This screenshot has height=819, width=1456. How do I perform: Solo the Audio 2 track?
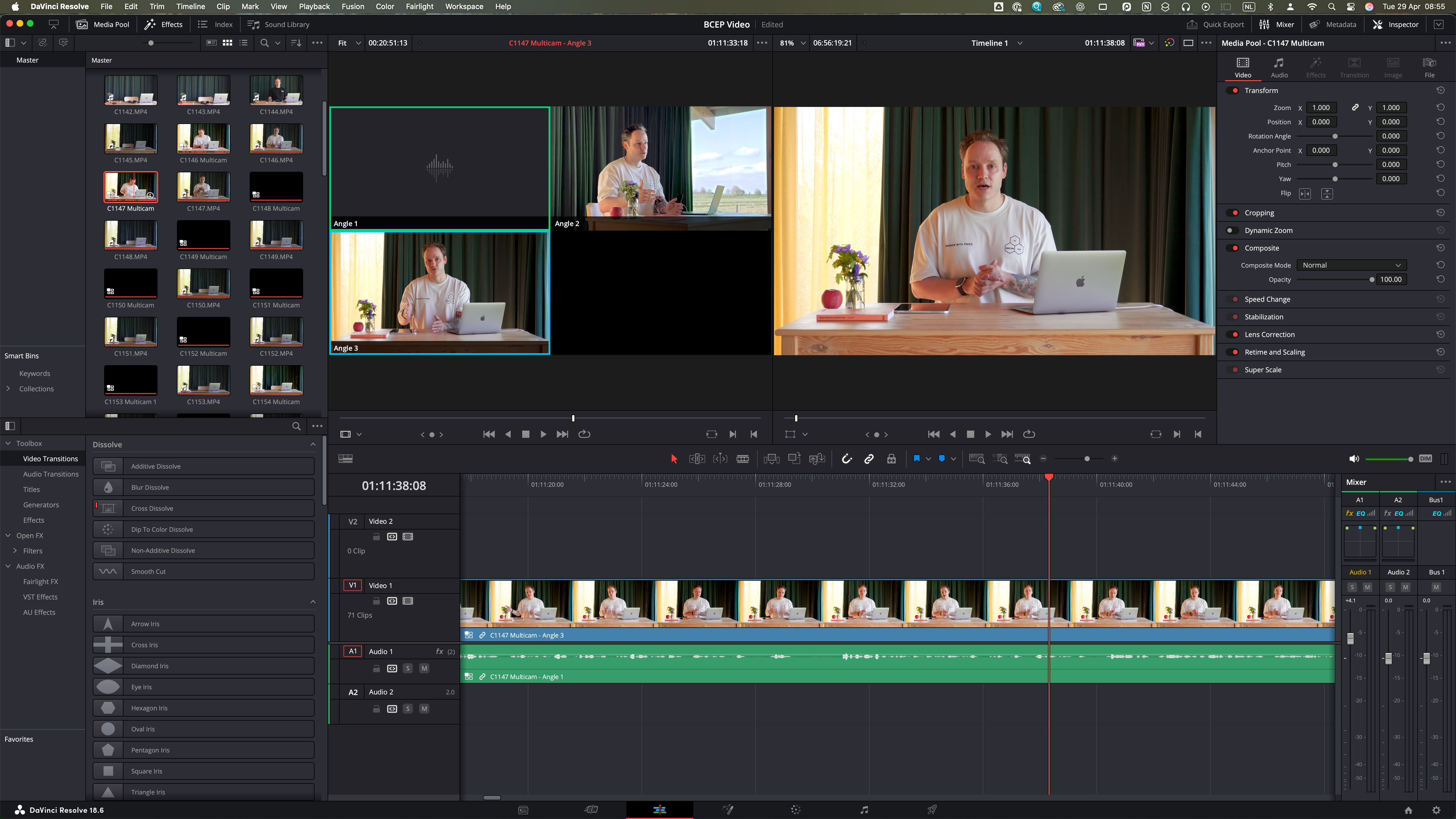pos(408,709)
